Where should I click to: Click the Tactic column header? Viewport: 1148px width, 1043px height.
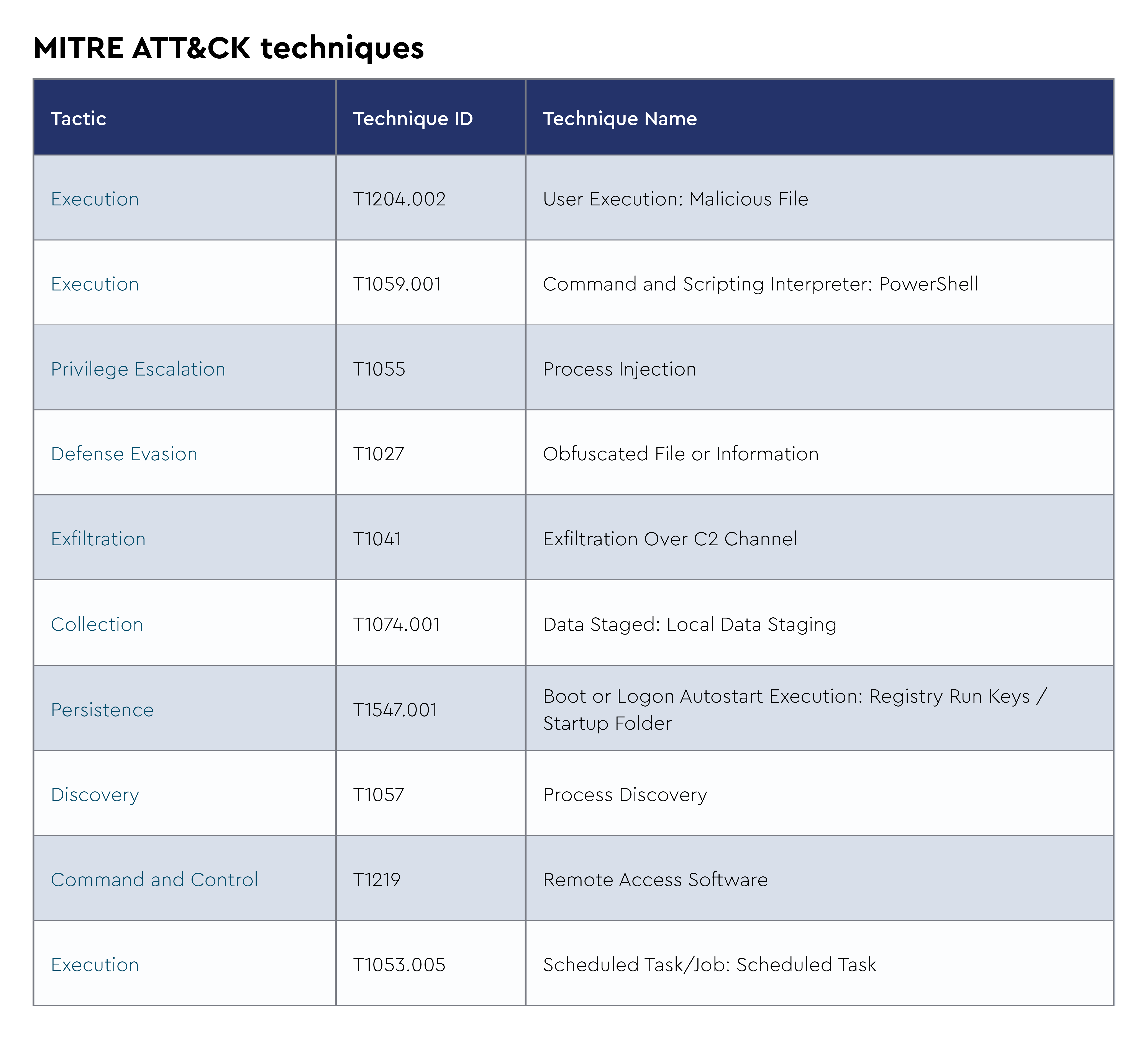(79, 118)
